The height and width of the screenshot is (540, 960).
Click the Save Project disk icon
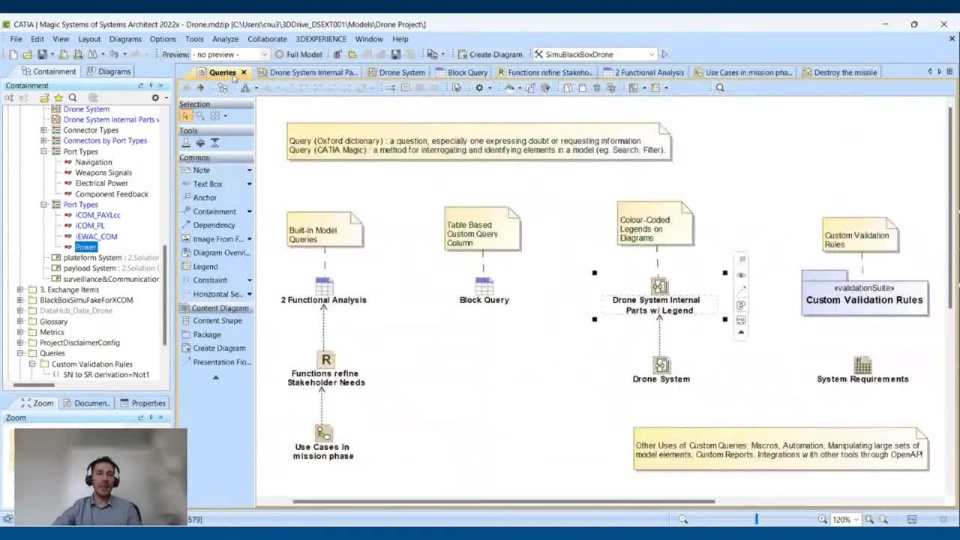click(x=42, y=54)
